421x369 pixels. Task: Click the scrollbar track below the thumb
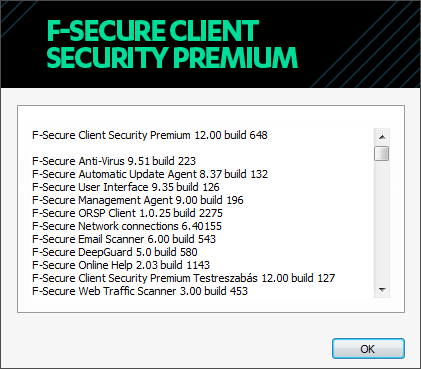click(x=382, y=221)
